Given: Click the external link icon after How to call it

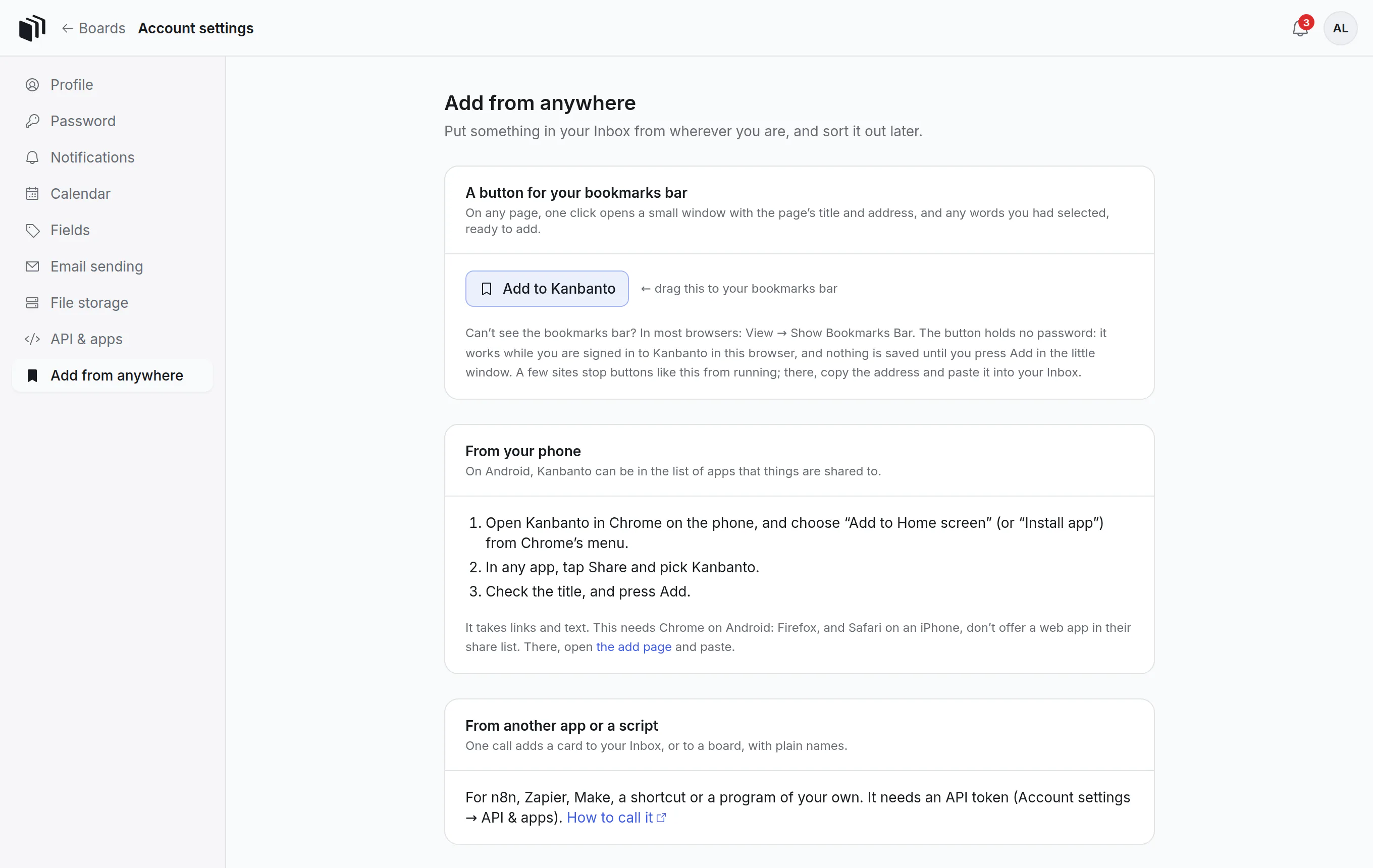Looking at the screenshot, I should coord(661,818).
